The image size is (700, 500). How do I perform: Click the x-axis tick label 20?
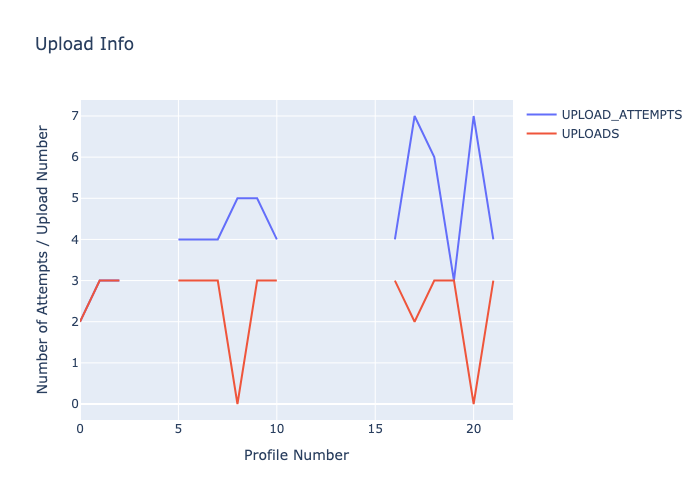pos(473,429)
